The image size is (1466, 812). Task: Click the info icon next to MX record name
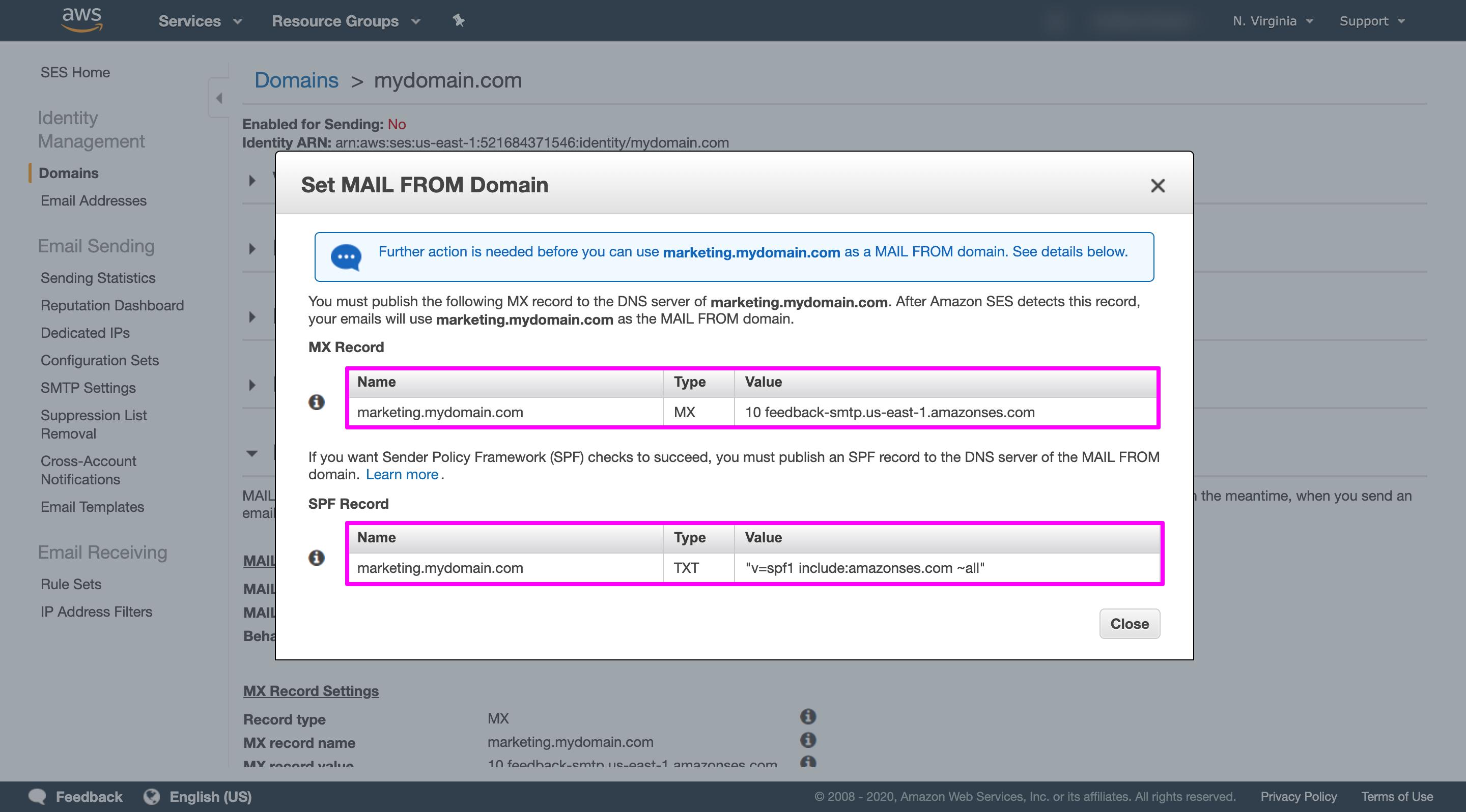point(809,740)
